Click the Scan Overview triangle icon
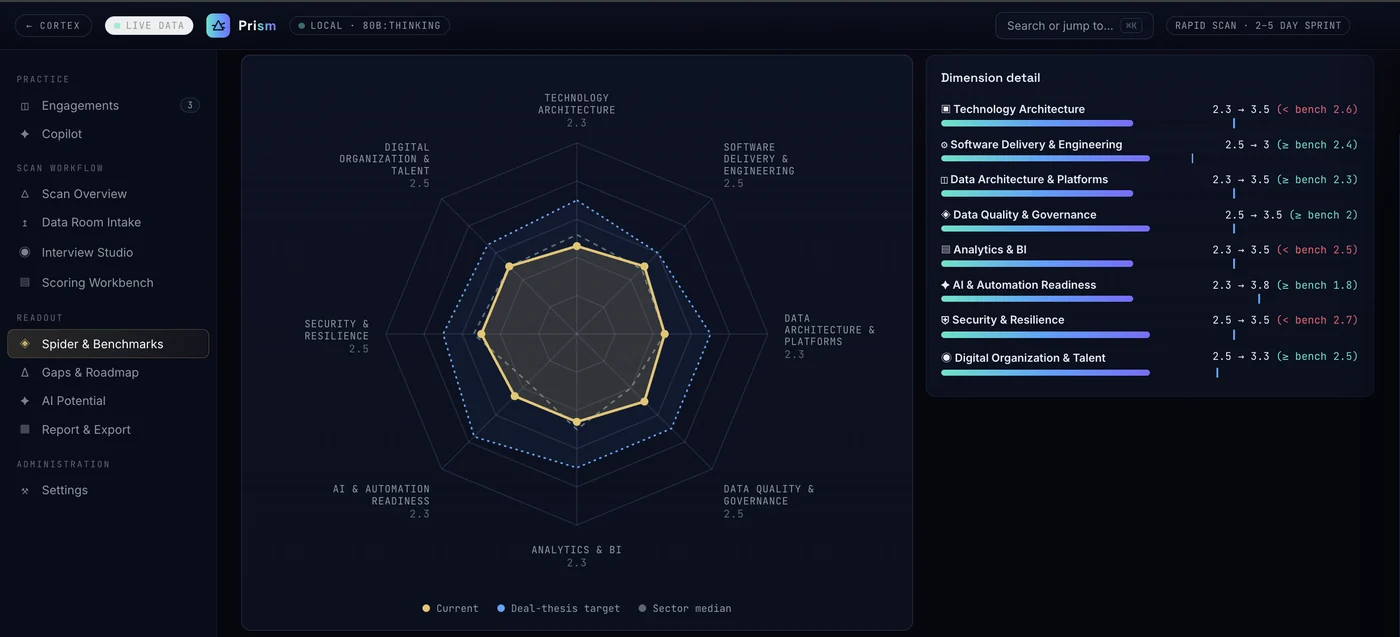The height and width of the screenshot is (637, 1400). pyautogui.click(x=25, y=194)
